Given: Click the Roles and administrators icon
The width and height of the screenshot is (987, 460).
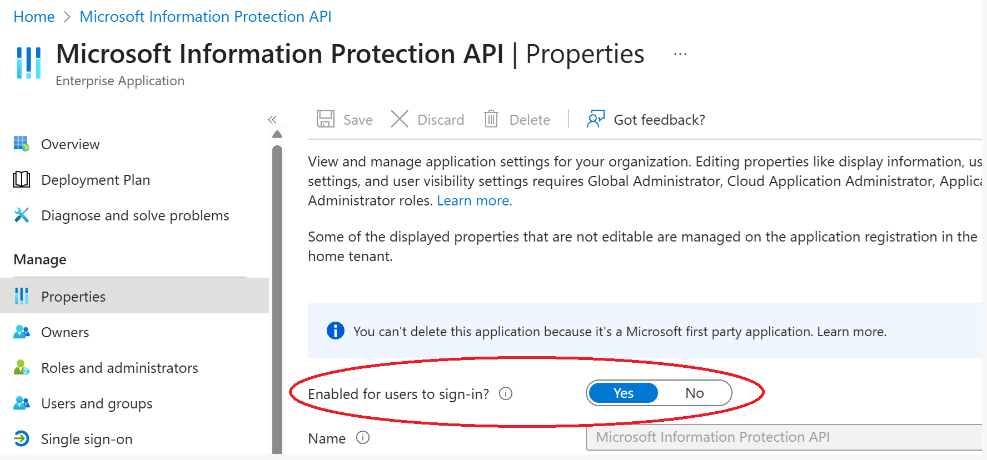Looking at the screenshot, I should (21, 367).
